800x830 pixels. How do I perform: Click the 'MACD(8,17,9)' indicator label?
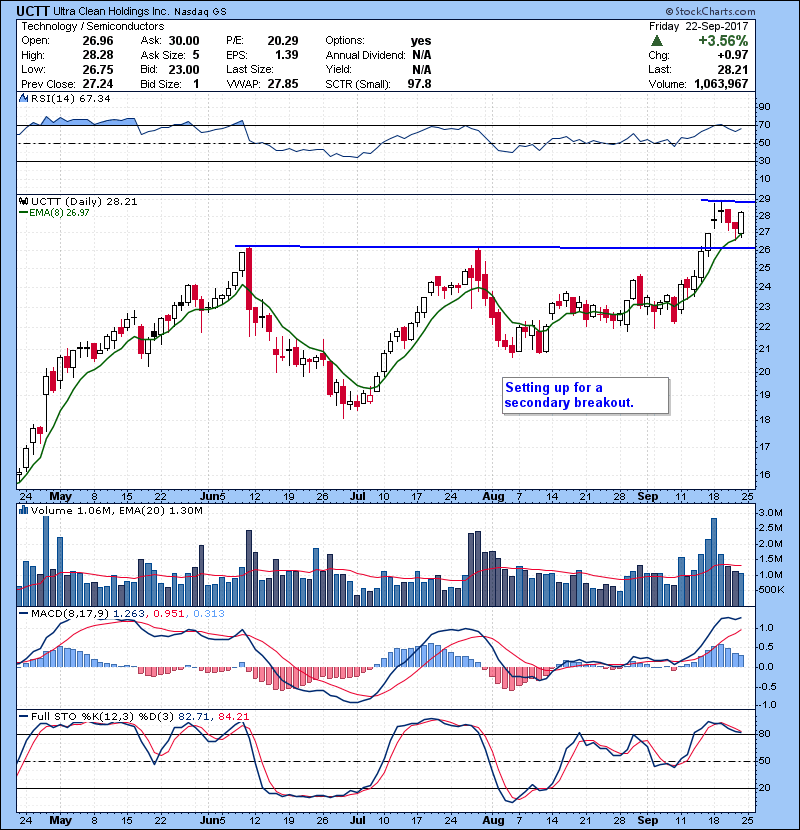[70, 614]
